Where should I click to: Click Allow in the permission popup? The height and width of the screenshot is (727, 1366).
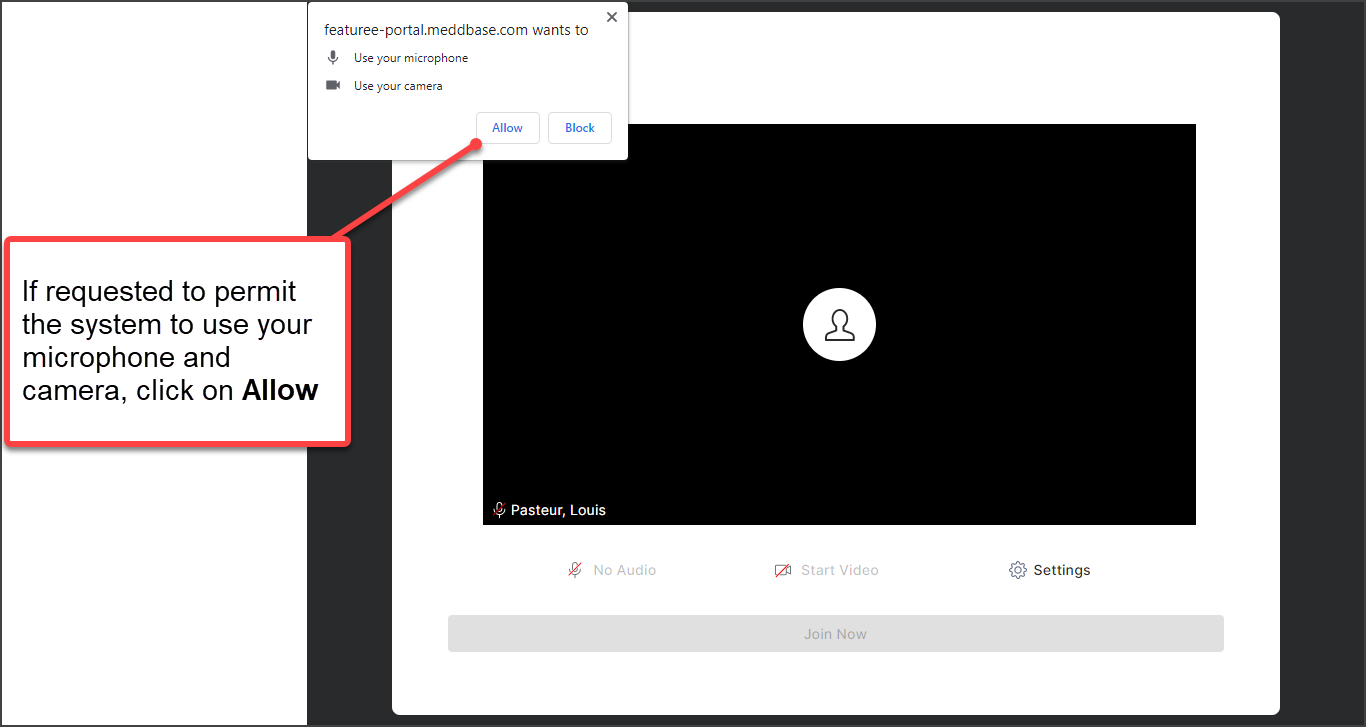(x=507, y=128)
